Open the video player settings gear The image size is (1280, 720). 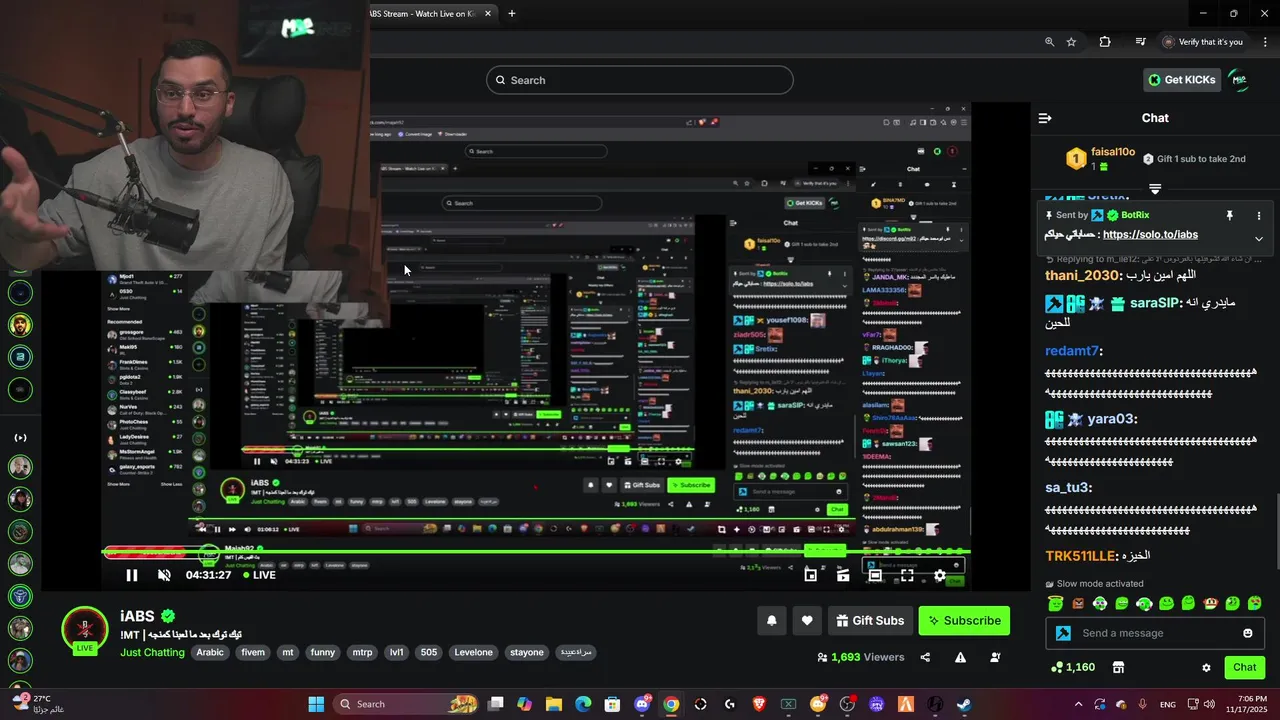pyautogui.click(x=940, y=575)
